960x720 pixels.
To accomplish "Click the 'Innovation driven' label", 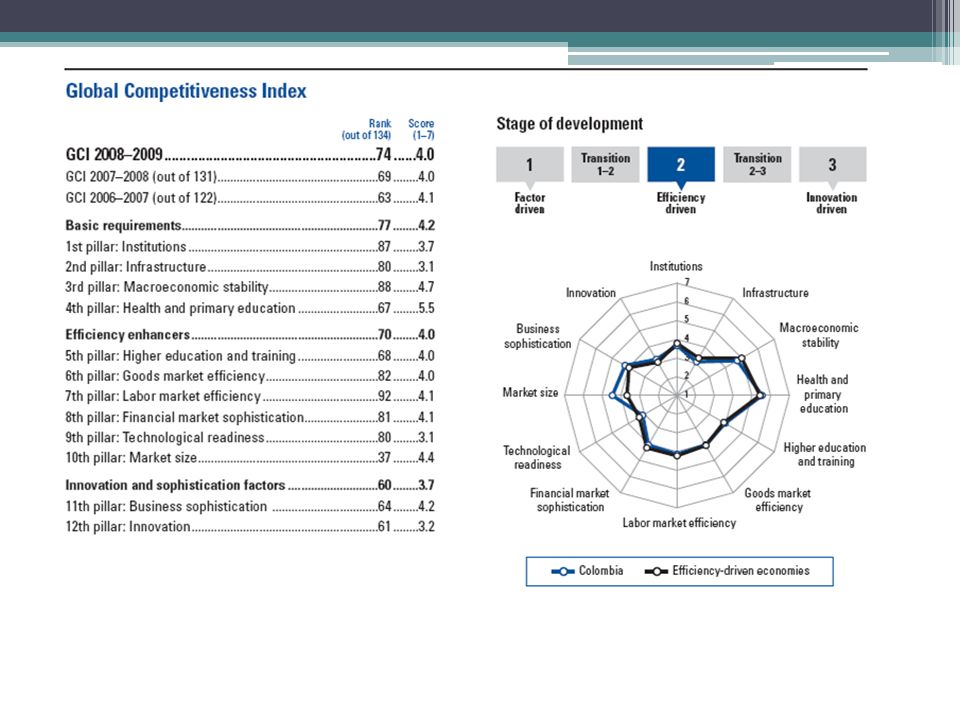I will (831, 203).
